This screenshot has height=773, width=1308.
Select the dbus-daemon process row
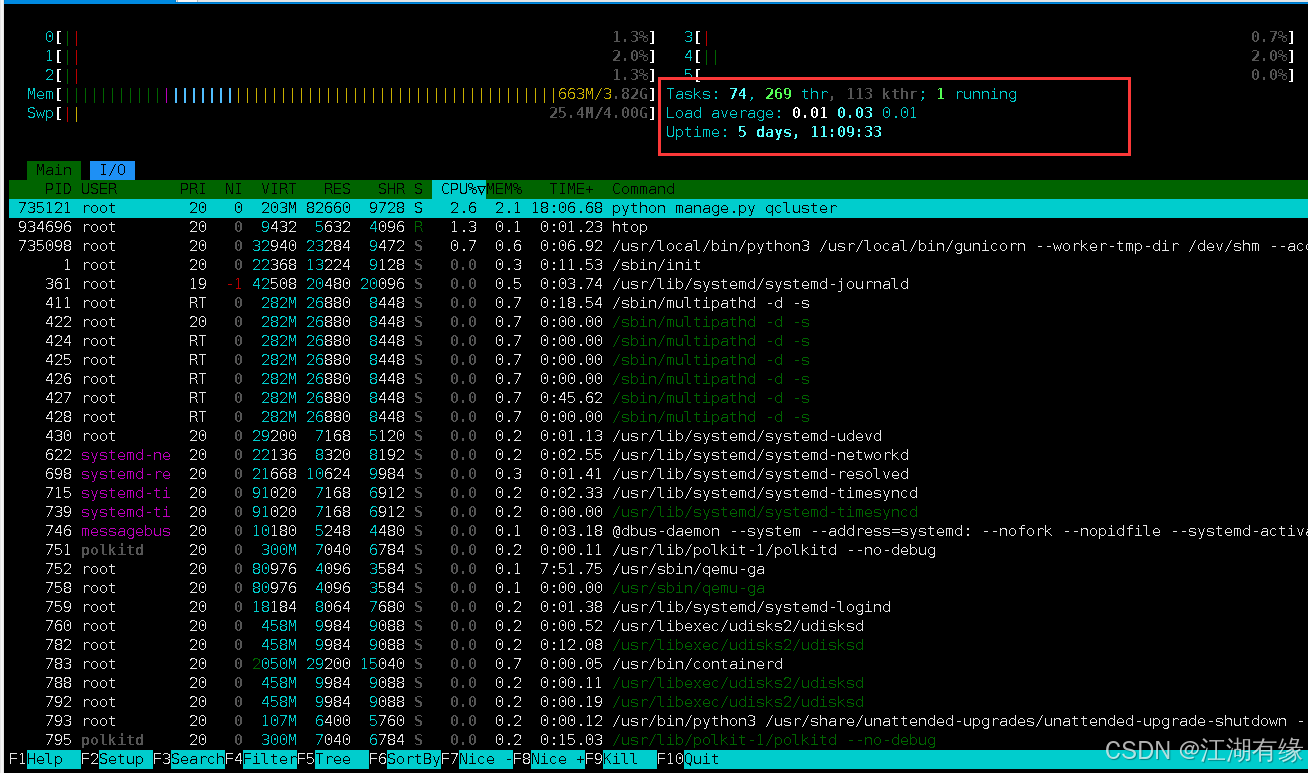click(x=658, y=531)
